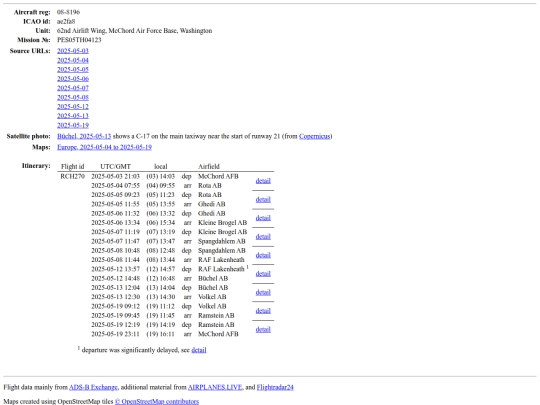Click the Source URLs label
This screenshot has height=405, width=540.
[x=30, y=51]
